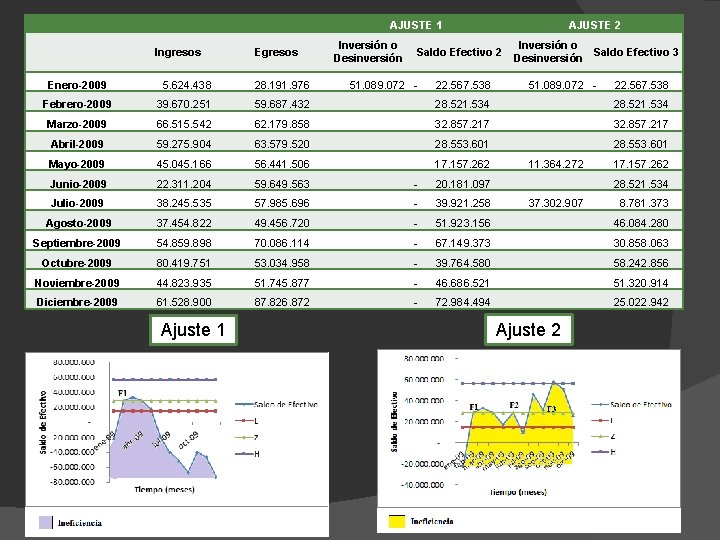The image size is (720, 540).
Task: Click the "Ingresos" column header
Action: click(x=178, y=52)
